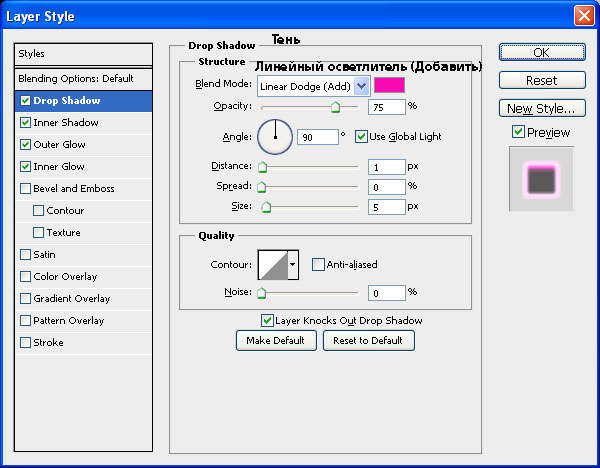Open the Pattern Overlay settings row
This screenshot has height=468, width=600.
pos(83,321)
